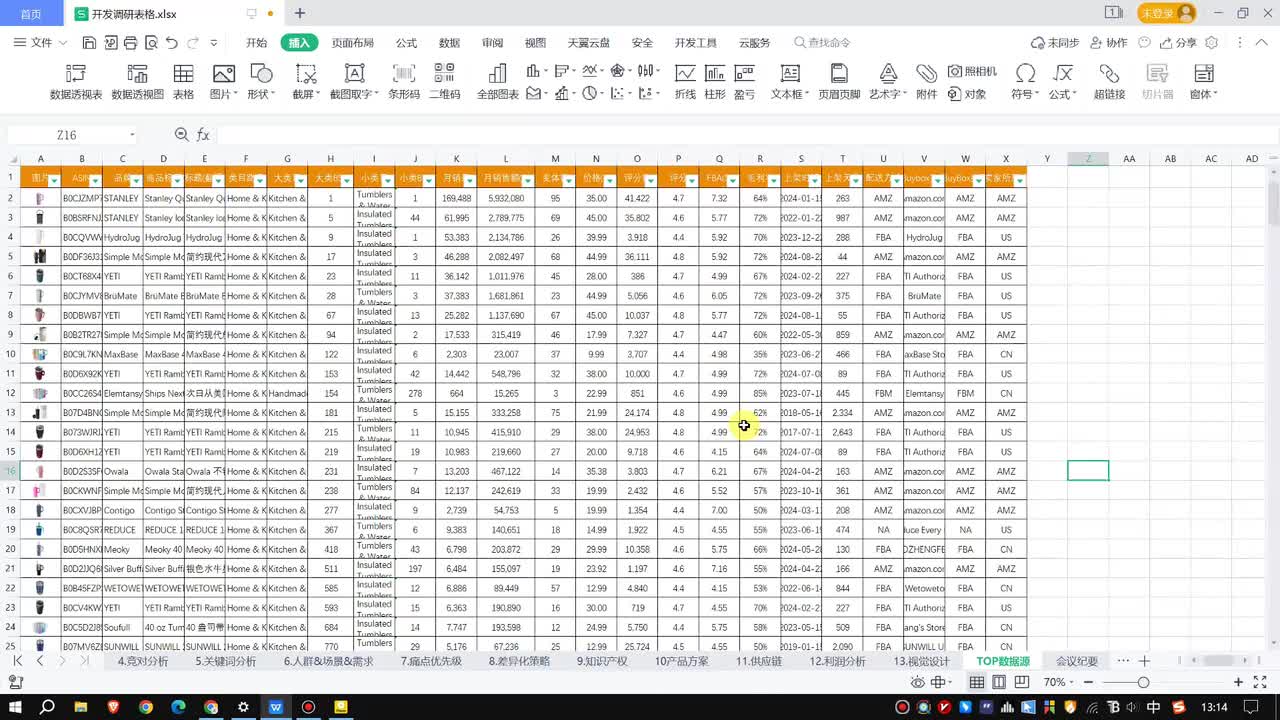Click the Print icon in quick toolbar

pos(130,43)
